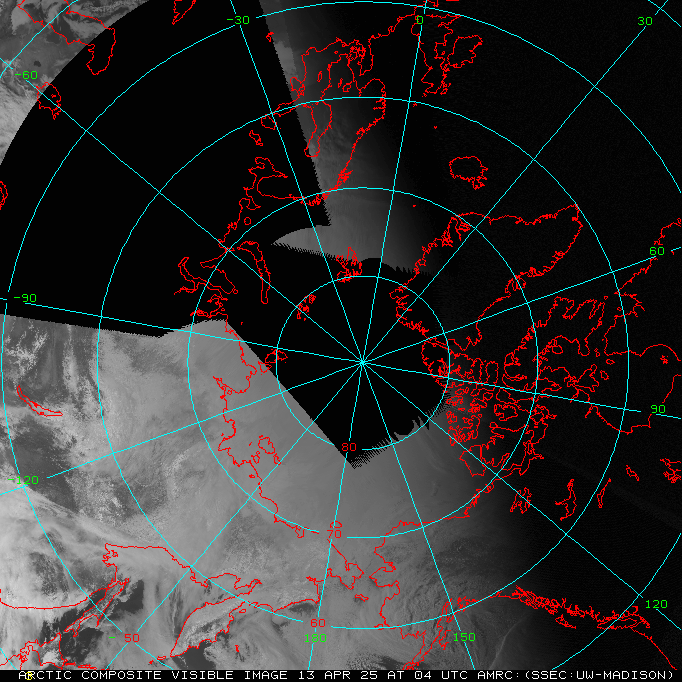Select the green -90 longitude label
Screen dimensions: 682x682
click(x=25, y=298)
